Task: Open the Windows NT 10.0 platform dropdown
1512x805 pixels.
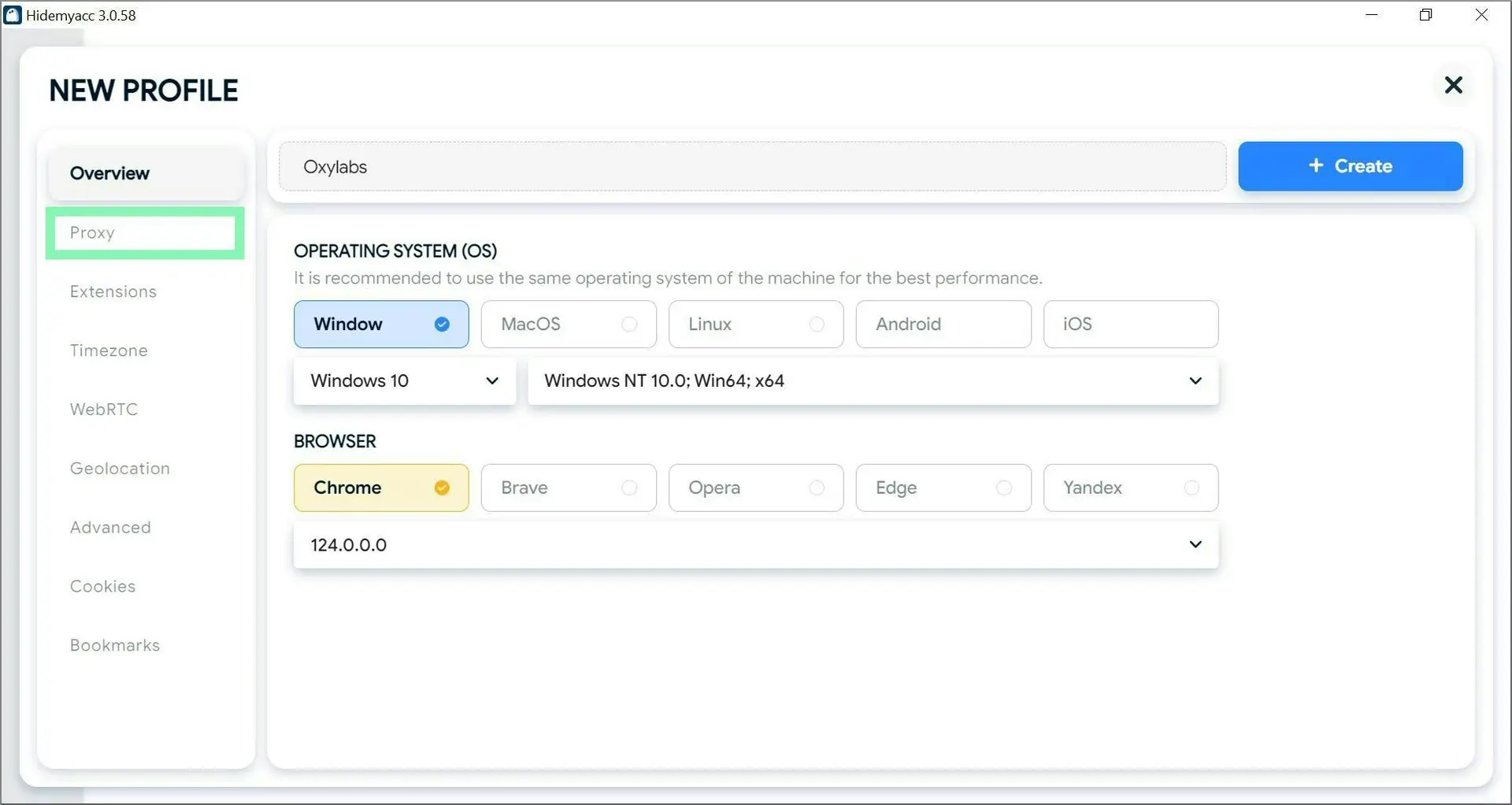Action: [873, 381]
